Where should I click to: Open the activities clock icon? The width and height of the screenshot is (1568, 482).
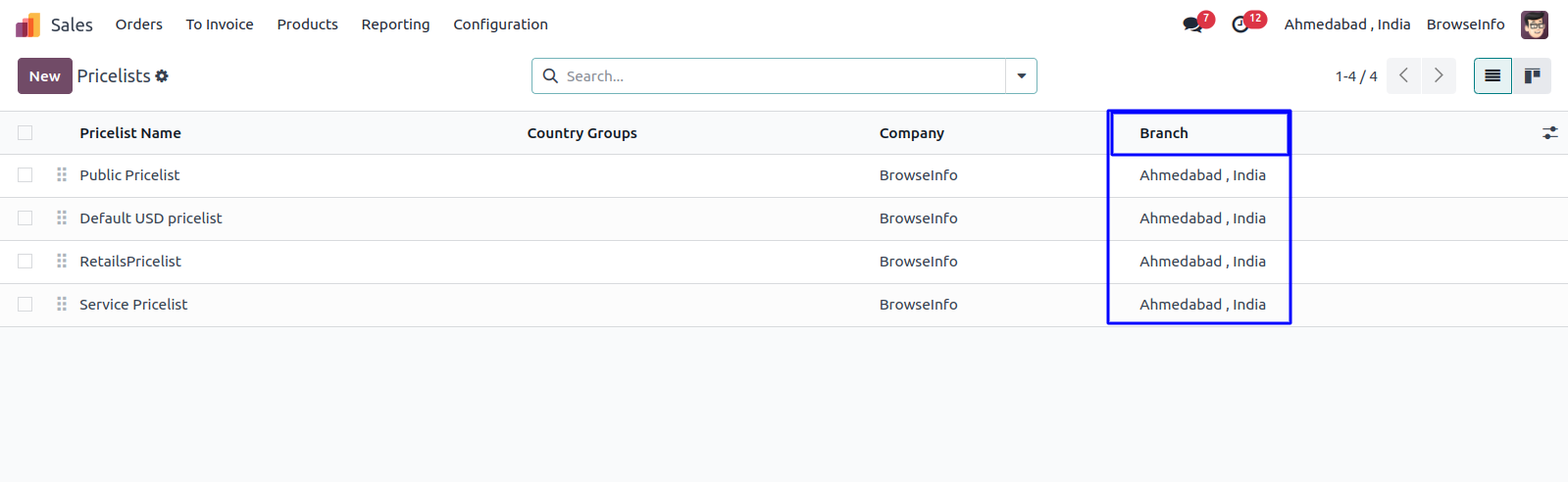pyautogui.click(x=1240, y=24)
